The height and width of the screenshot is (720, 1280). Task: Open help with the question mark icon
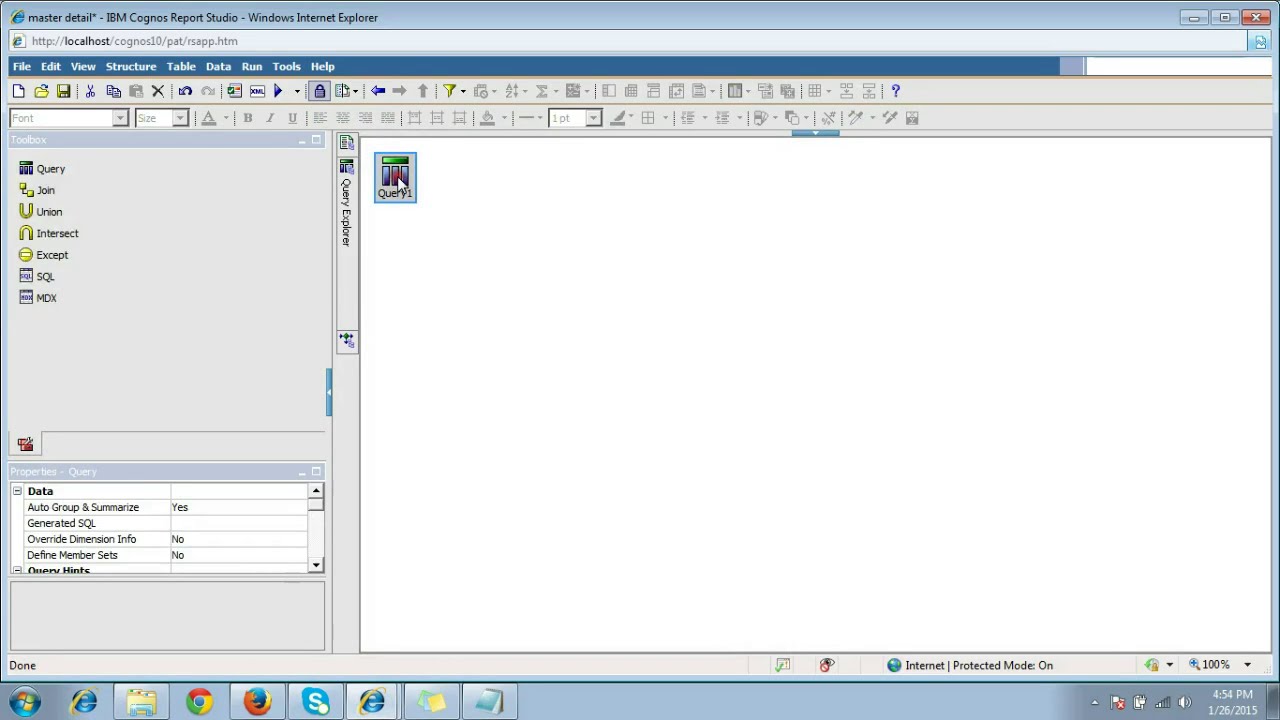[895, 91]
